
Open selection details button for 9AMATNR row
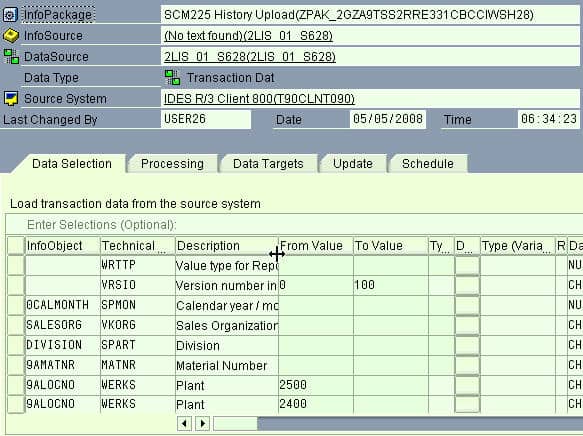point(467,365)
